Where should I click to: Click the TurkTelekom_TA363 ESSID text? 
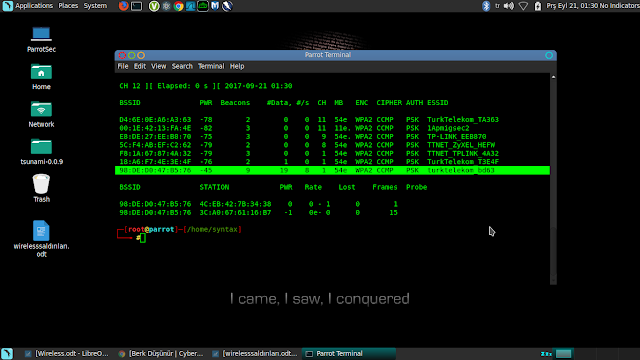[463, 120]
